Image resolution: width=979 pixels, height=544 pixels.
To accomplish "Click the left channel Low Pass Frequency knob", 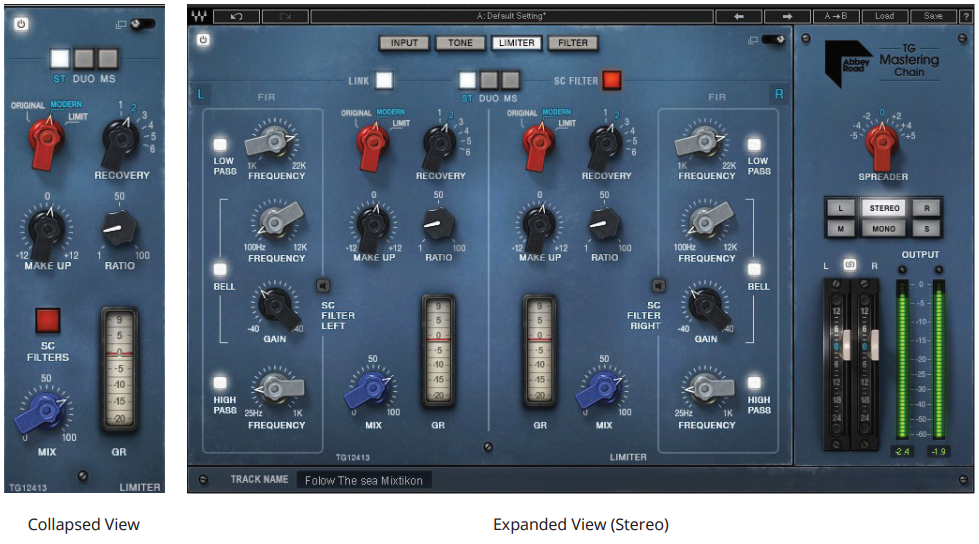I will pos(272,141).
